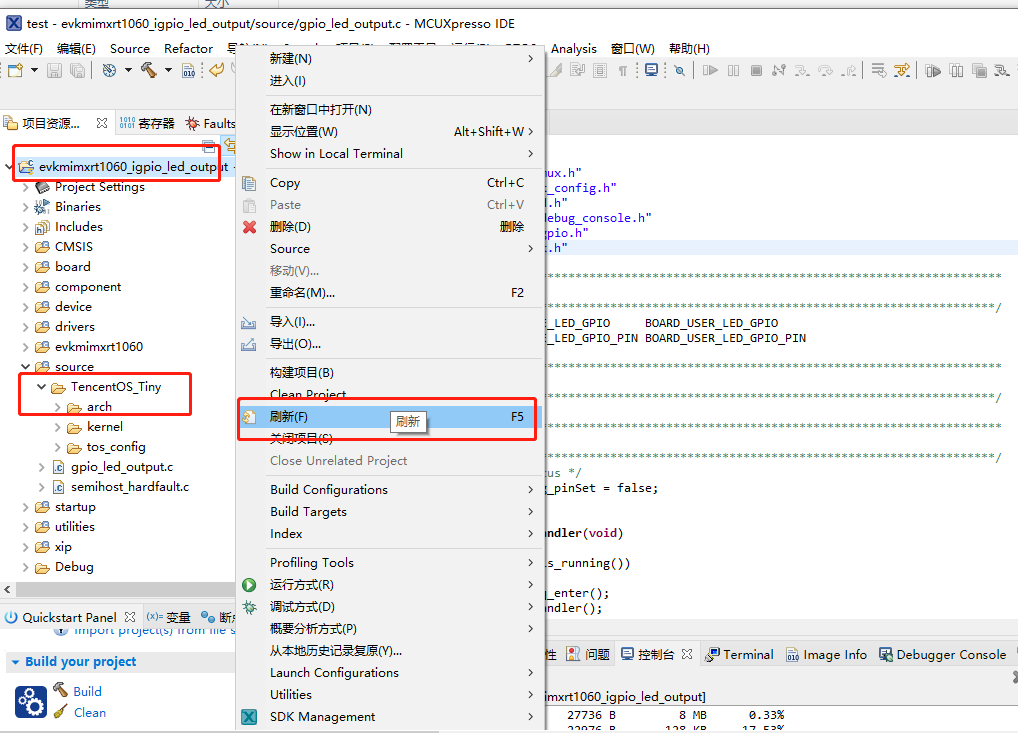This screenshot has height=733, width=1018.
Task: Collapse the evkmimxrt1060_igpio_led_output project node
Action: pos(9,167)
